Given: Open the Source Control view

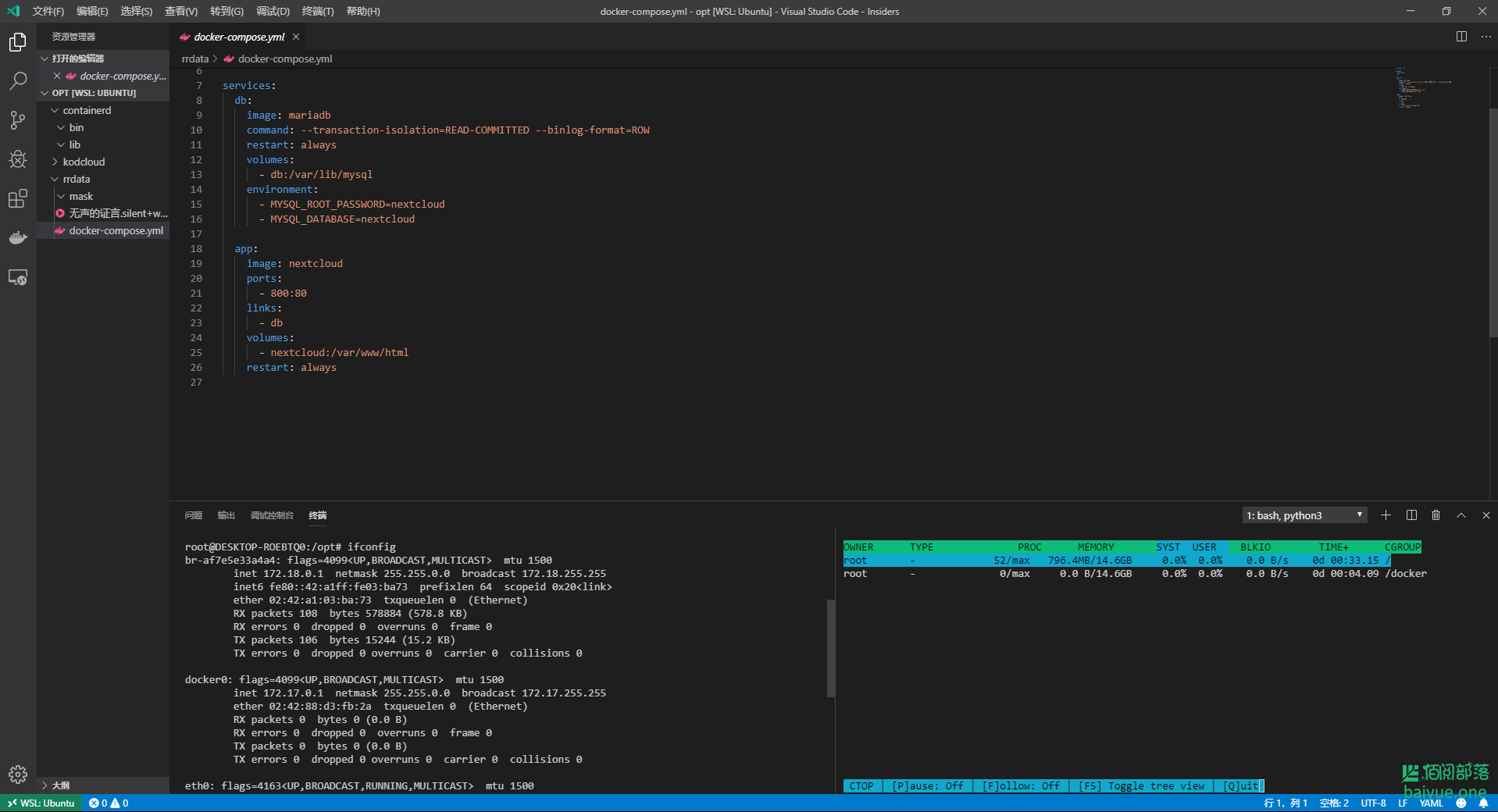Looking at the screenshot, I should click(x=18, y=120).
